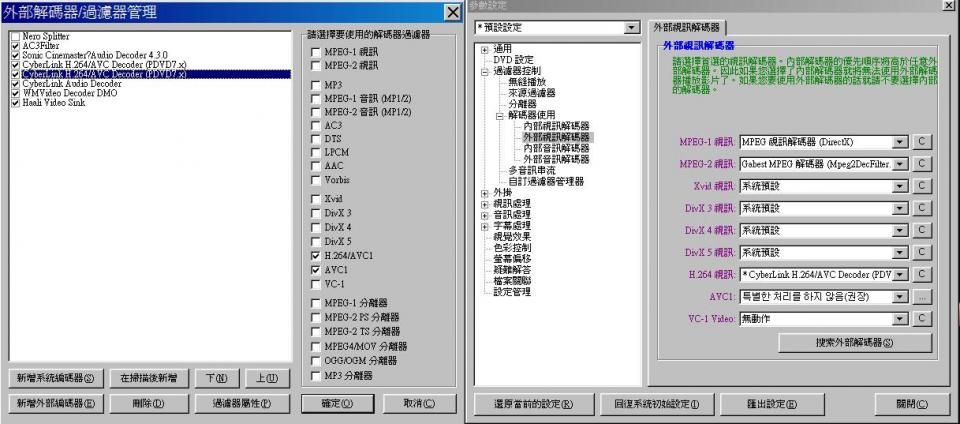Open the DivX 4 視訊 decoder dropdown
The image size is (960, 424).
pos(899,231)
